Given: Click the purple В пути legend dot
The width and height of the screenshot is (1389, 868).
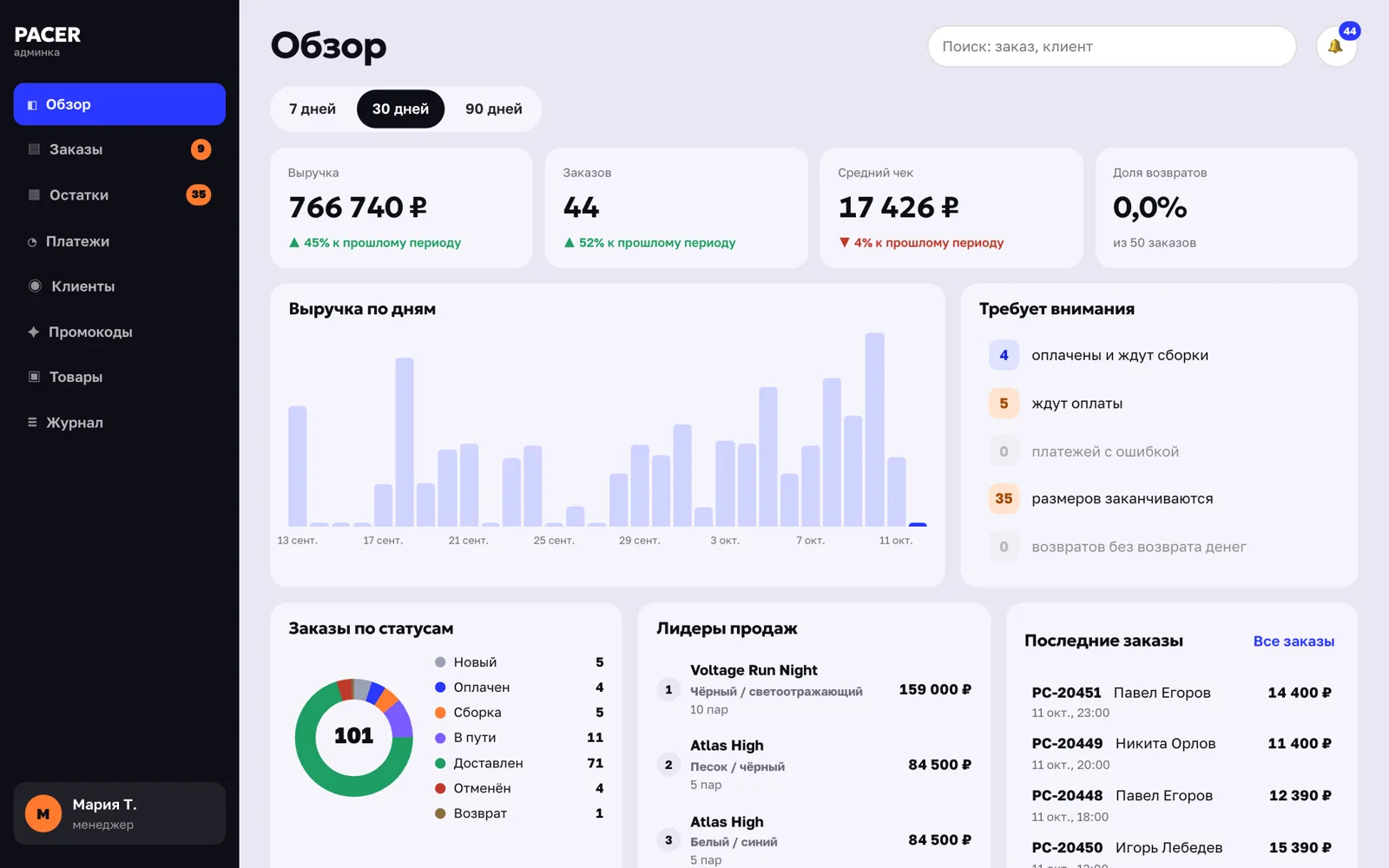Looking at the screenshot, I should point(440,738).
